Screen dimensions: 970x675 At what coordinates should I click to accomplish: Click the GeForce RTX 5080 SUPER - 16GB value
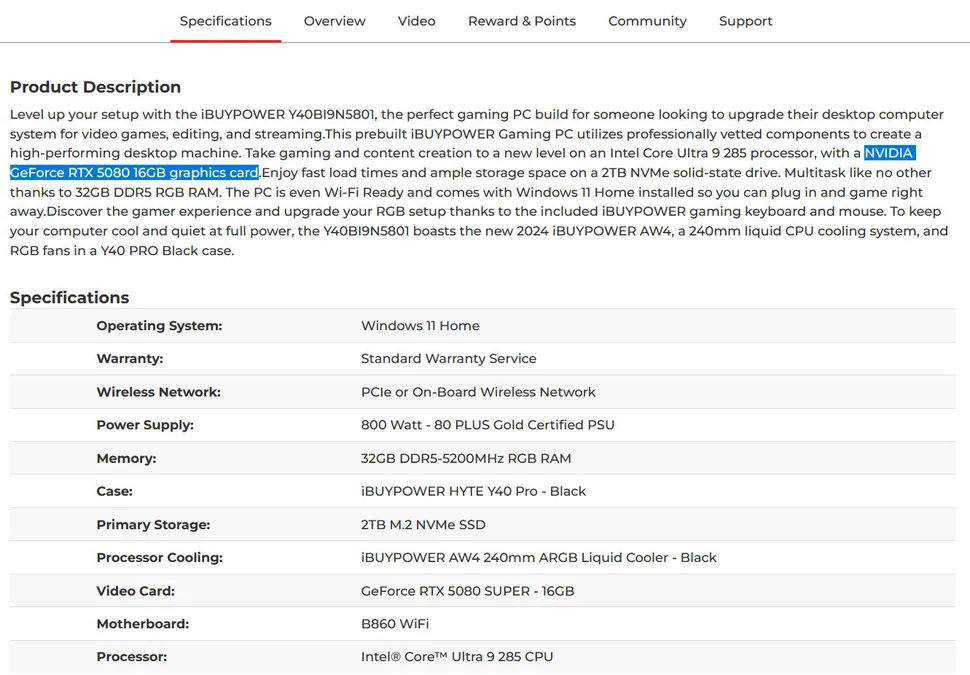coord(467,591)
